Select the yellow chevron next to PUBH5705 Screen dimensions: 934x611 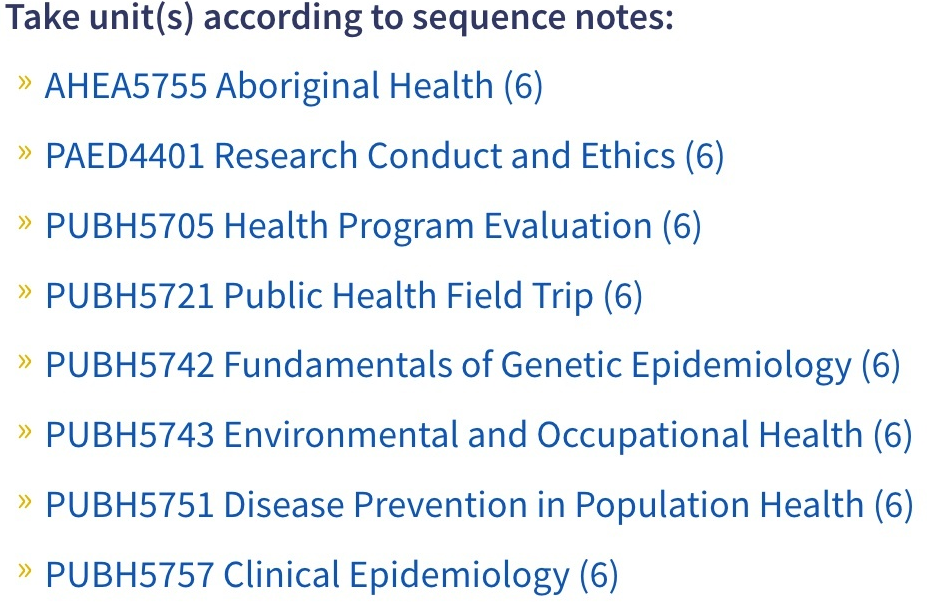point(26,222)
